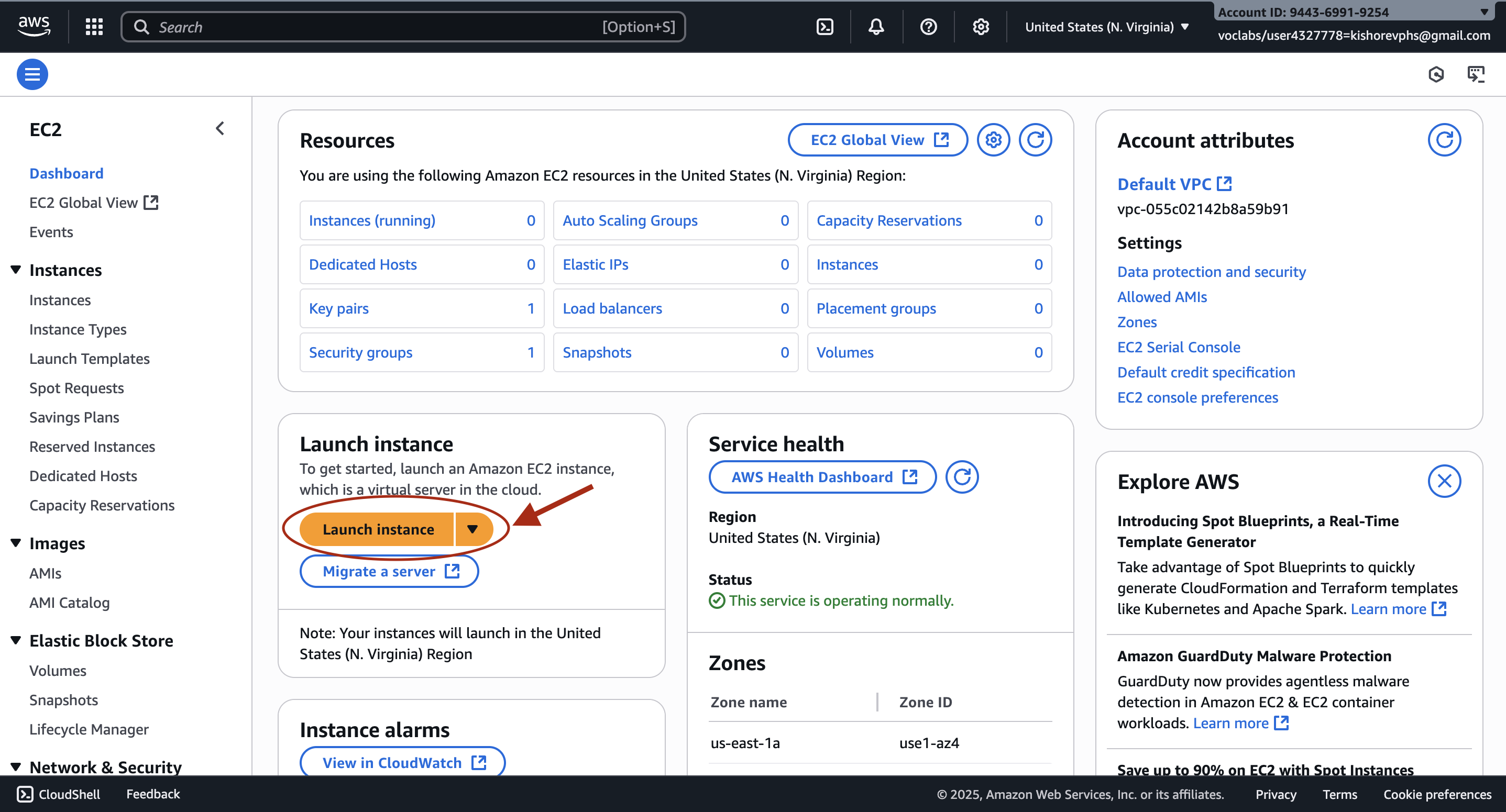Open the Resources panel settings gear
This screenshot has width=1506, height=812.
(993, 140)
